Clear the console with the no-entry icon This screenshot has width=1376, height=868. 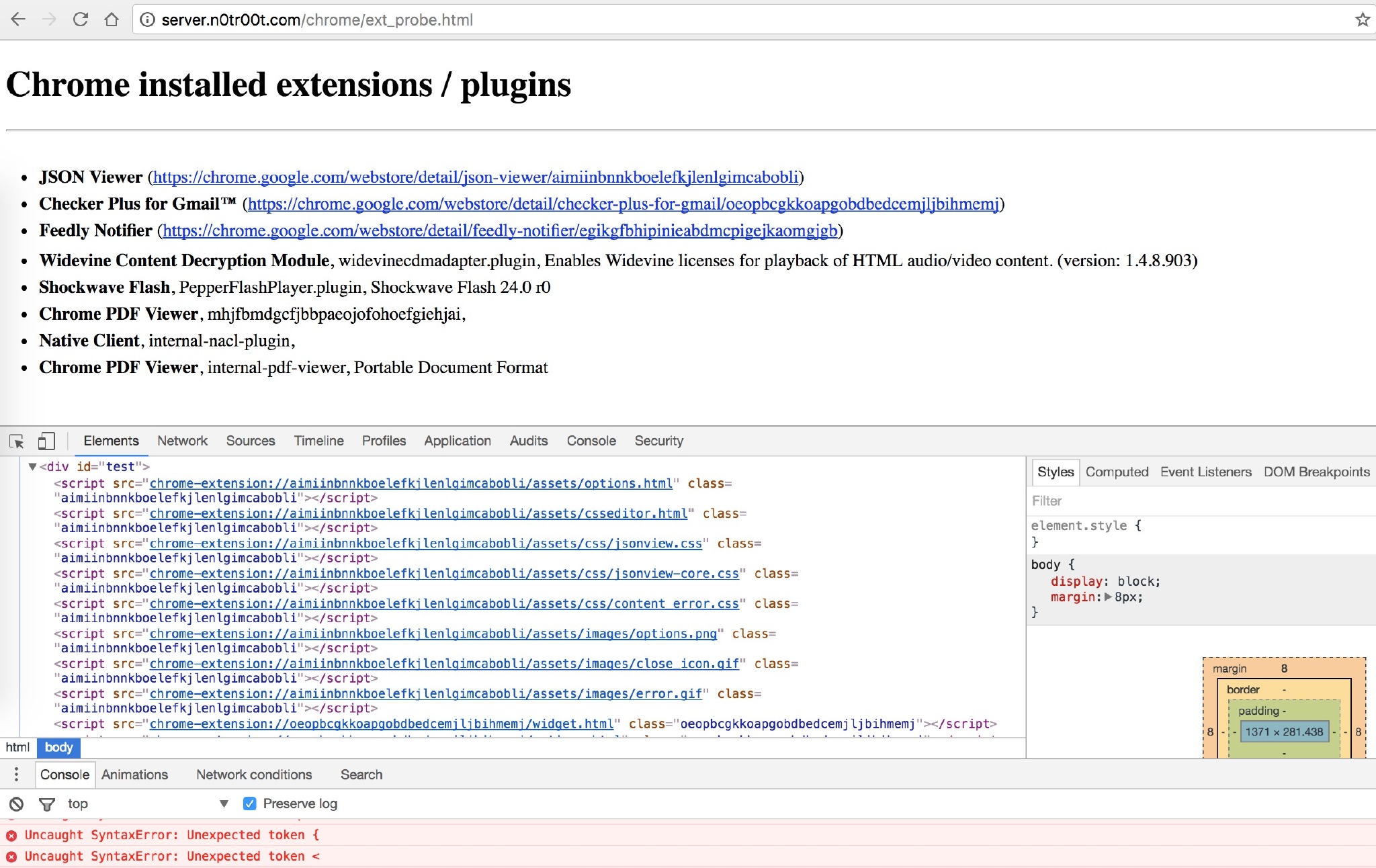pyautogui.click(x=16, y=804)
